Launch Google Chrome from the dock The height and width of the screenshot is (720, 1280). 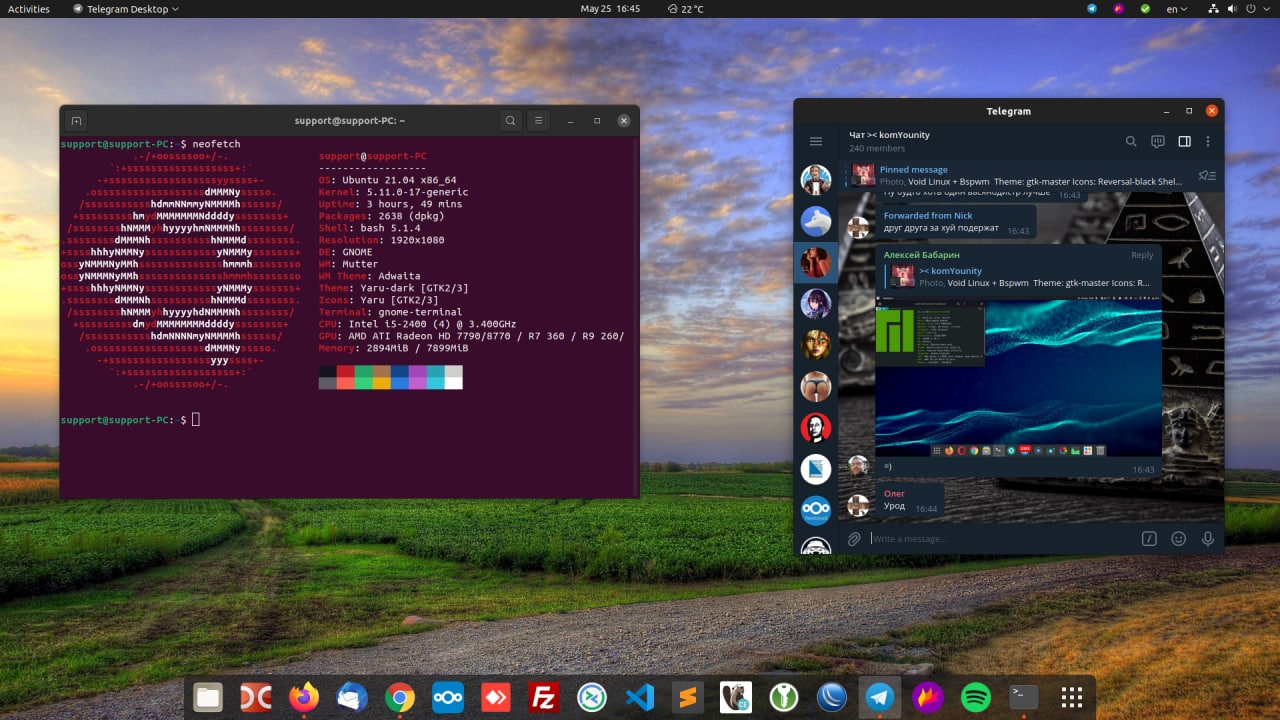click(x=400, y=697)
